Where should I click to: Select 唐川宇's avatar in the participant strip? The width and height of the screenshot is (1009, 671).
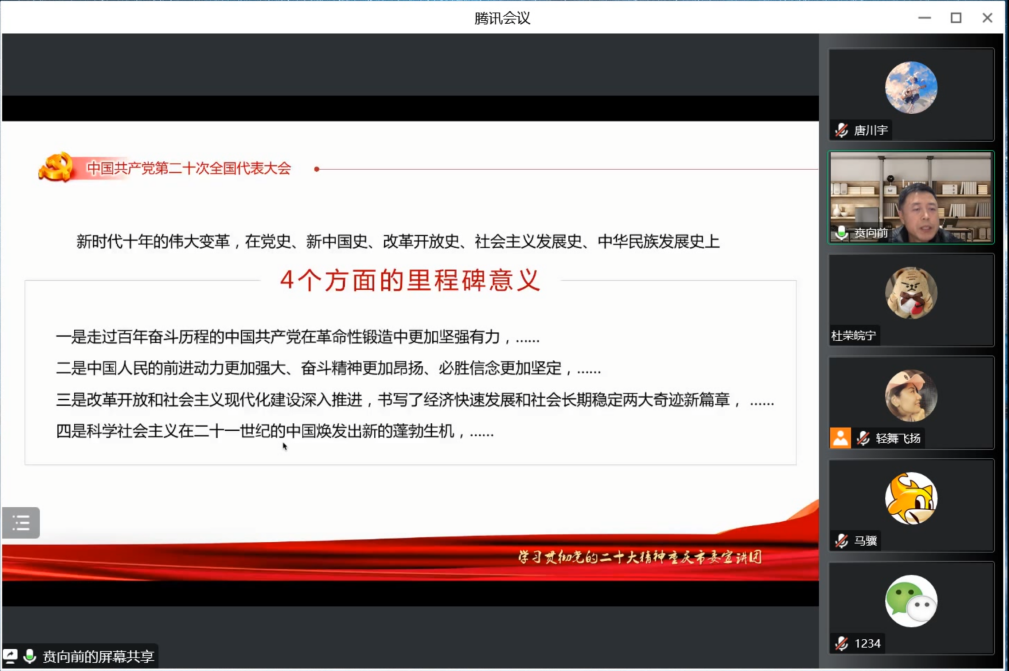tap(910, 87)
